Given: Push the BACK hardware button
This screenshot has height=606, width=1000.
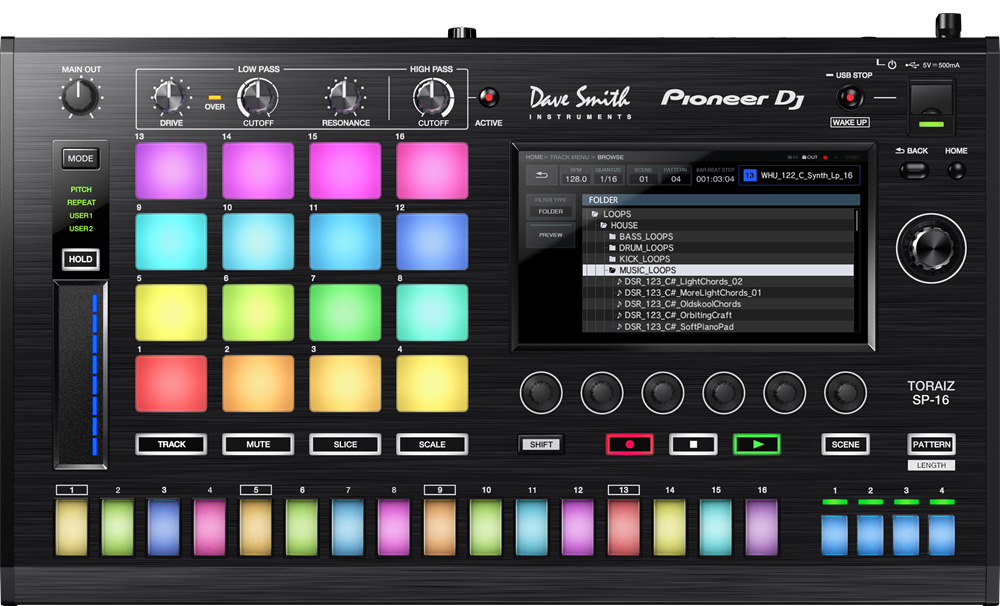Looking at the screenshot, I should point(914,170).
